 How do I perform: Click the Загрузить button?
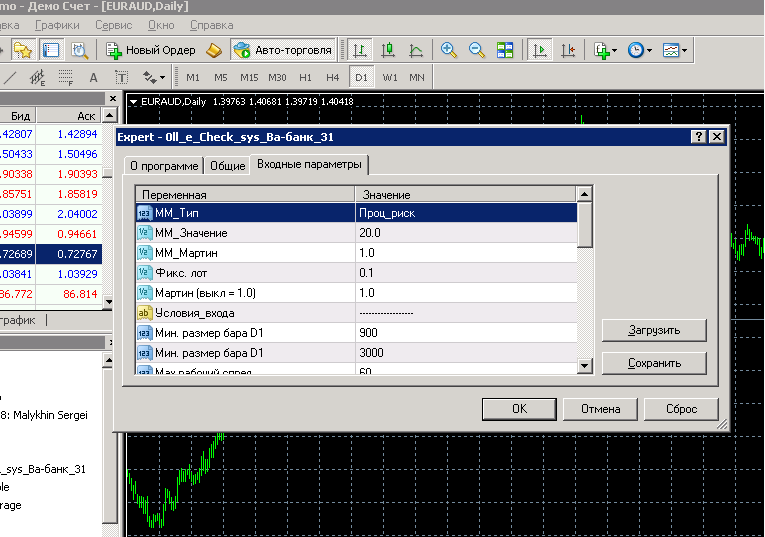click(x=654, y=330)
